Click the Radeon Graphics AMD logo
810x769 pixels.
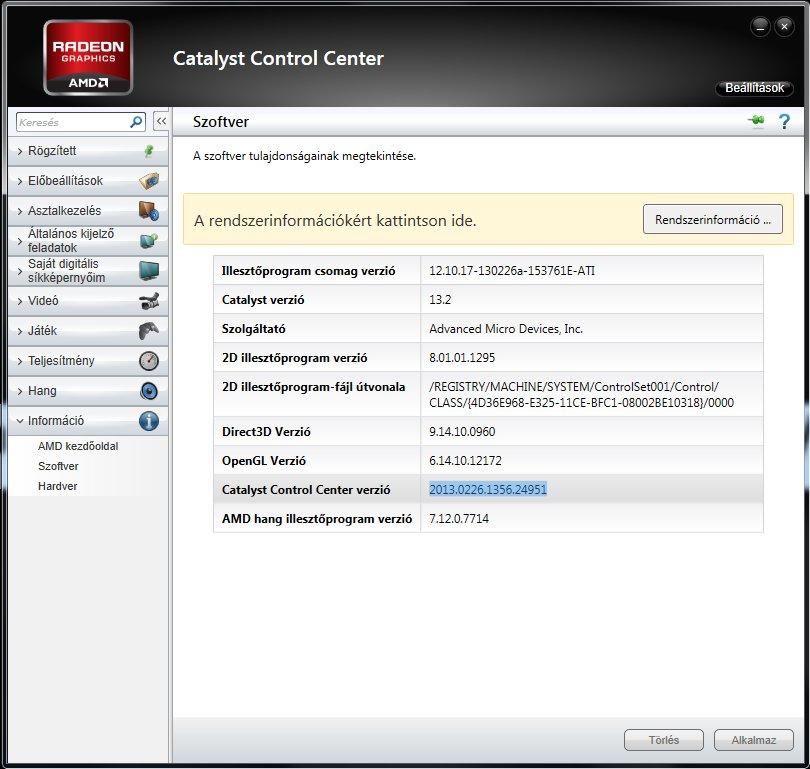pos(88,57)
